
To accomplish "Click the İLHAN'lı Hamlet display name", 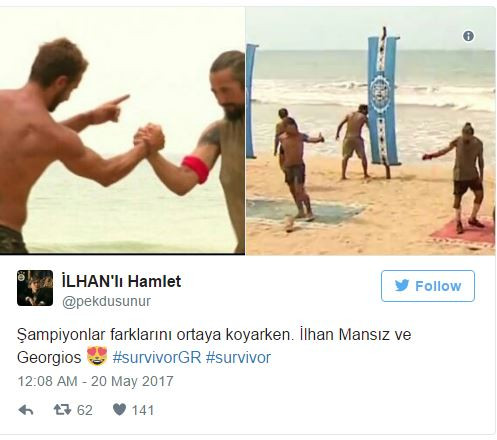I will [121, 281].
